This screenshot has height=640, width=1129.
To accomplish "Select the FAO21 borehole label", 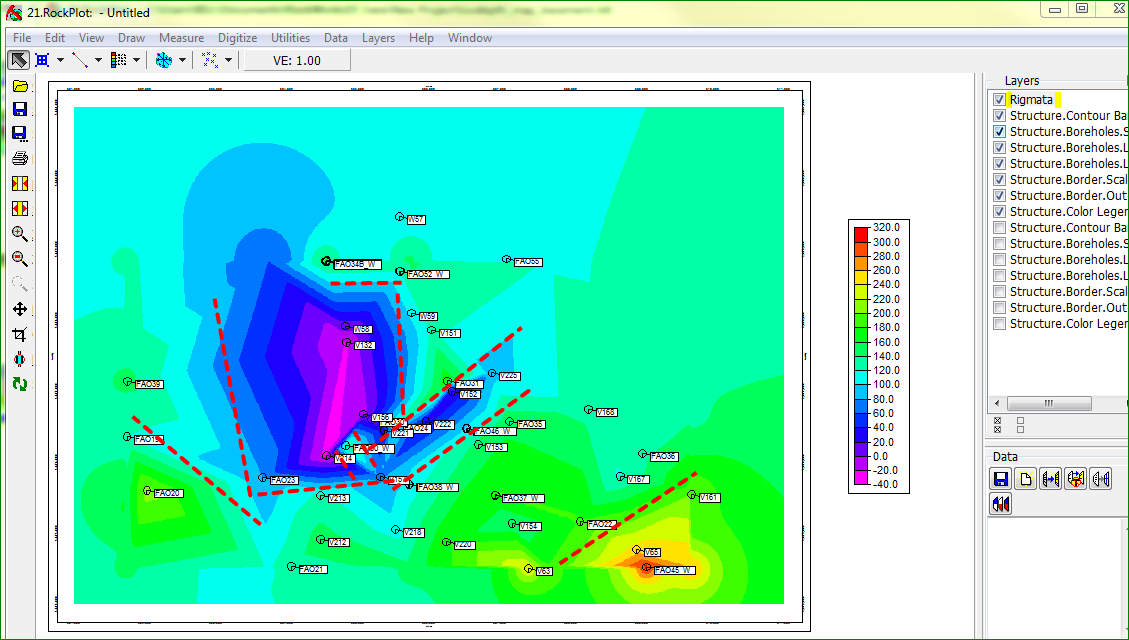I will (x=312, y=569).
